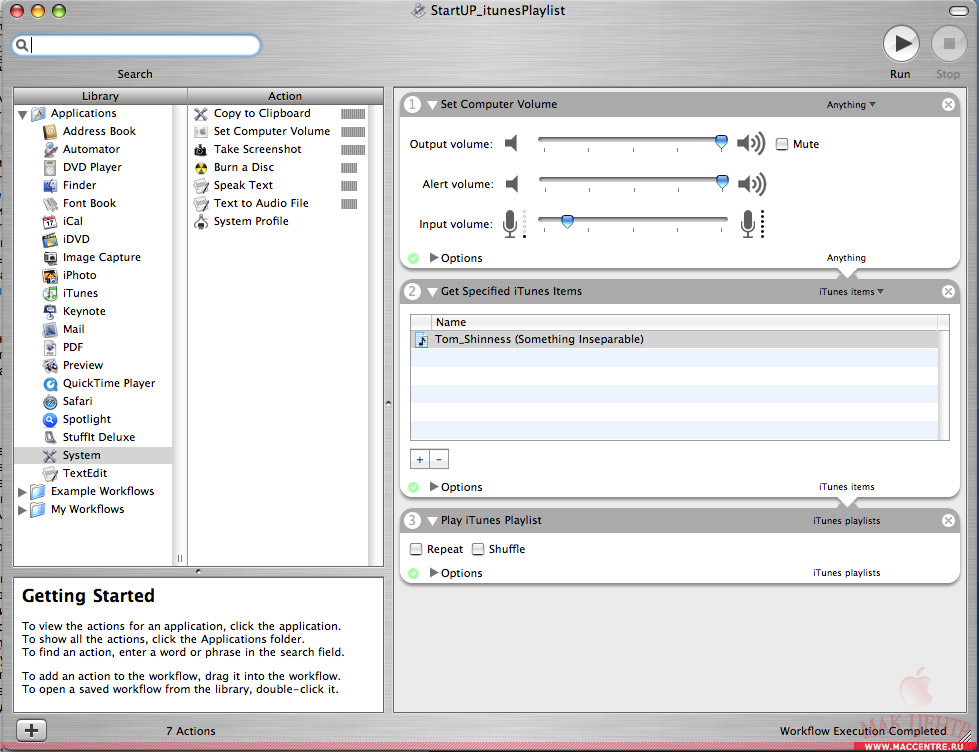
Task: Select the Text to Audio File action
Action: click(x=261, y=204)
